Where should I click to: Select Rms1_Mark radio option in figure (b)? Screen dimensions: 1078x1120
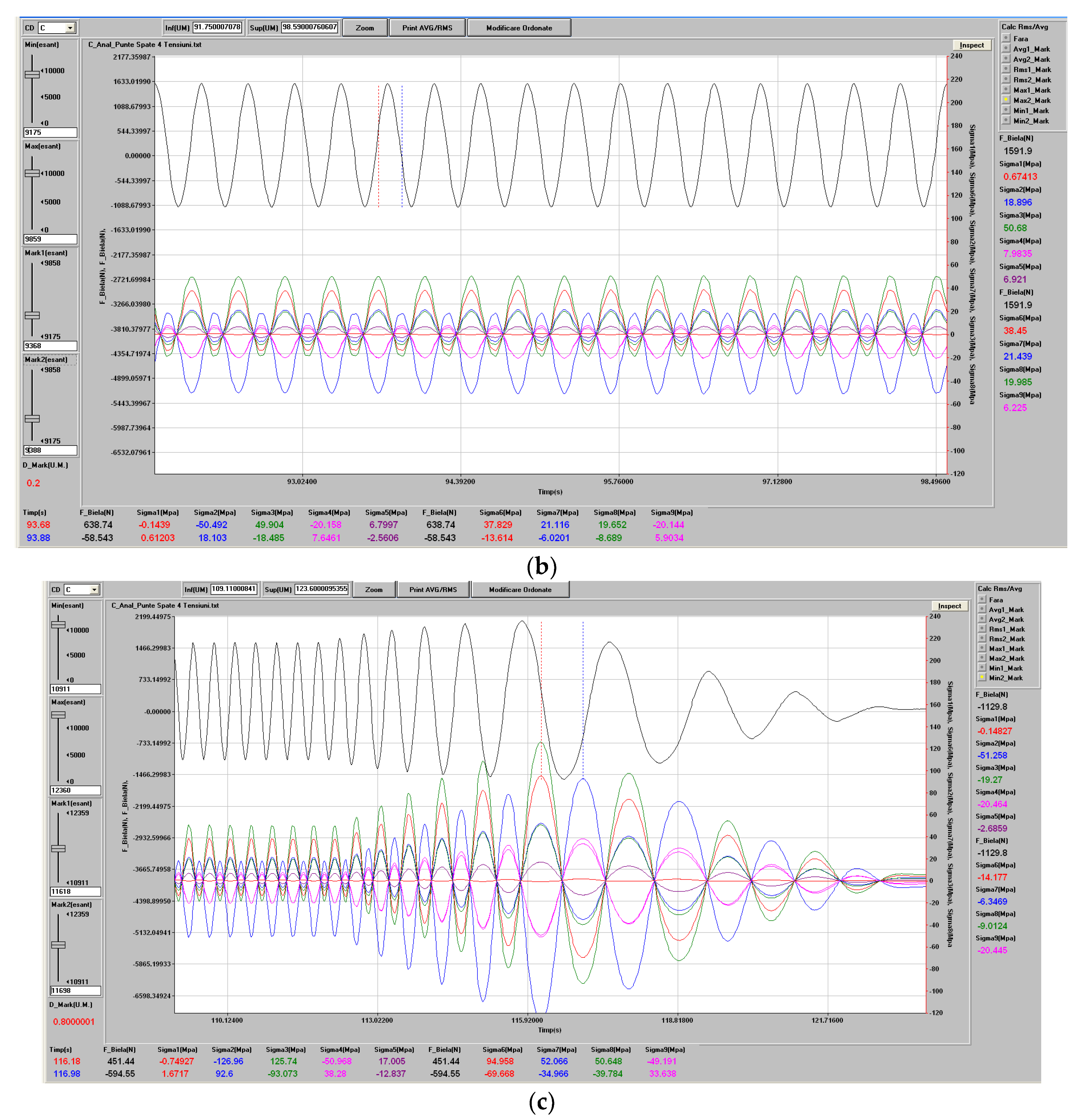click(x=1006, y=69)
